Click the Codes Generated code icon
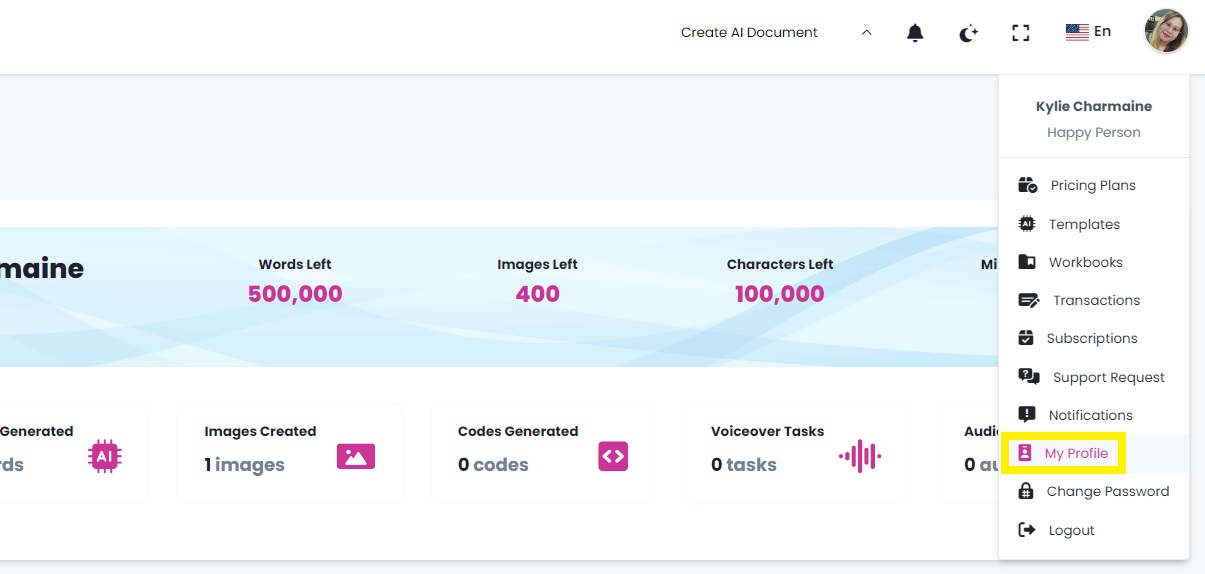Screen dimensions: 1205x574 pos(613,457)
